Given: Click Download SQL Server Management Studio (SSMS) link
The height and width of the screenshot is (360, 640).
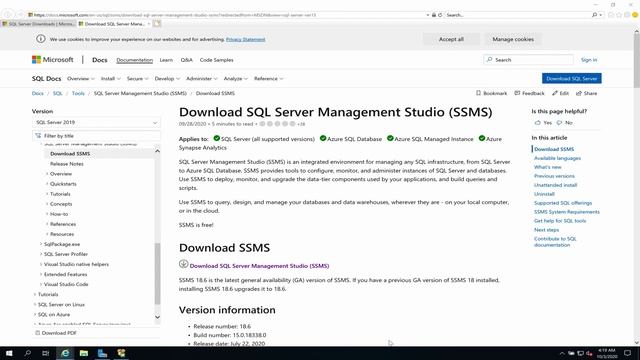Looking at the screenshot, I should click(x=259, y=266).
